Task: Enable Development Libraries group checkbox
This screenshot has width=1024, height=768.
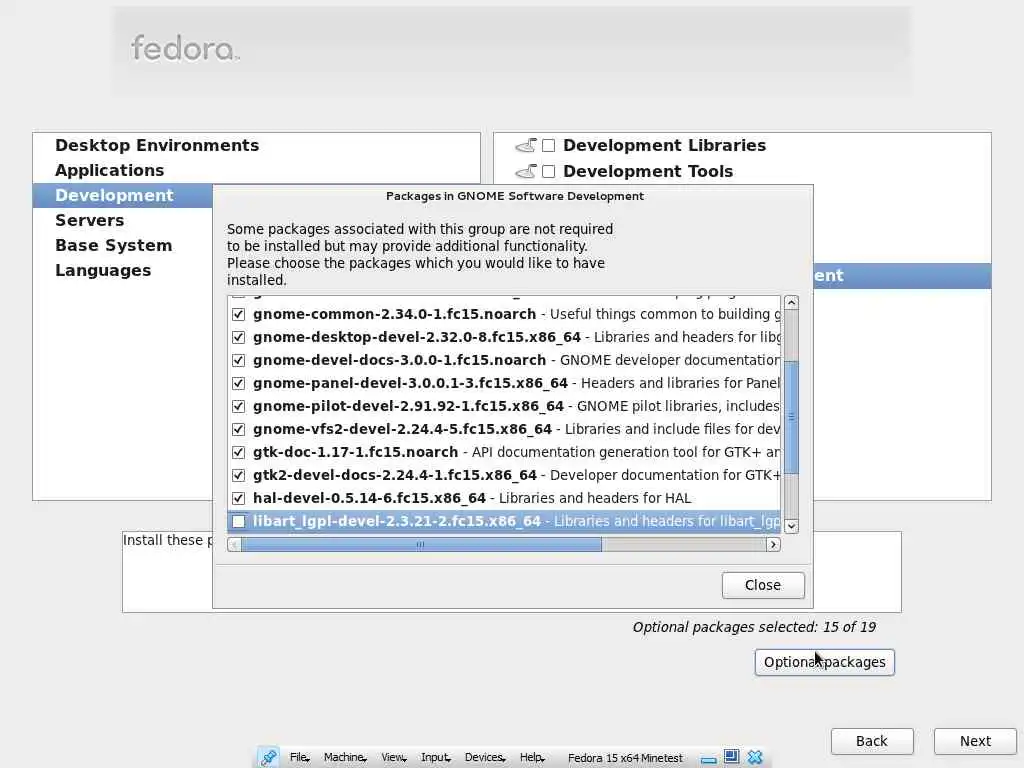Action: (549, 145)
